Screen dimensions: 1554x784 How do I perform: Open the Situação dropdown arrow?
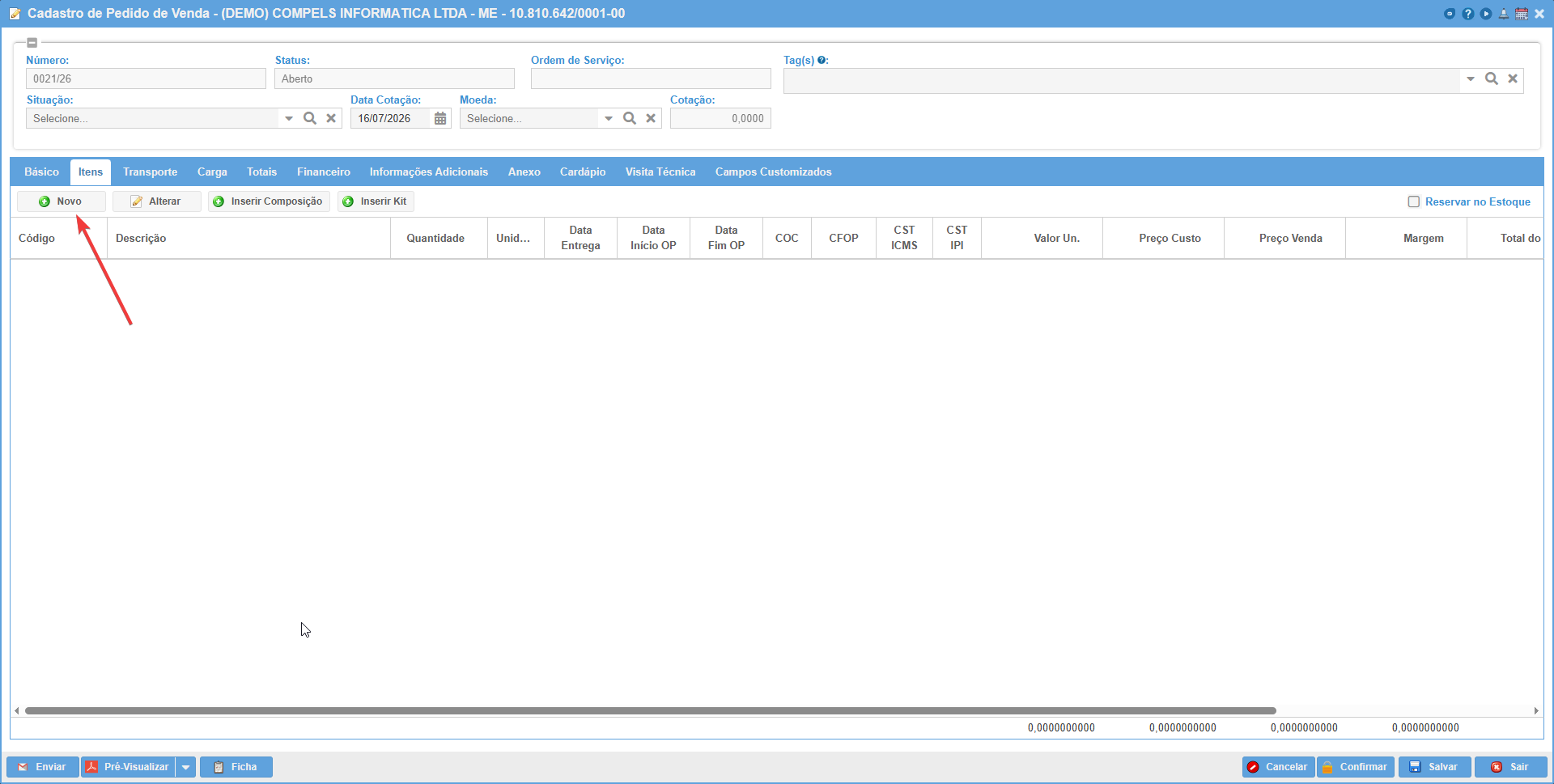[289, 119]
